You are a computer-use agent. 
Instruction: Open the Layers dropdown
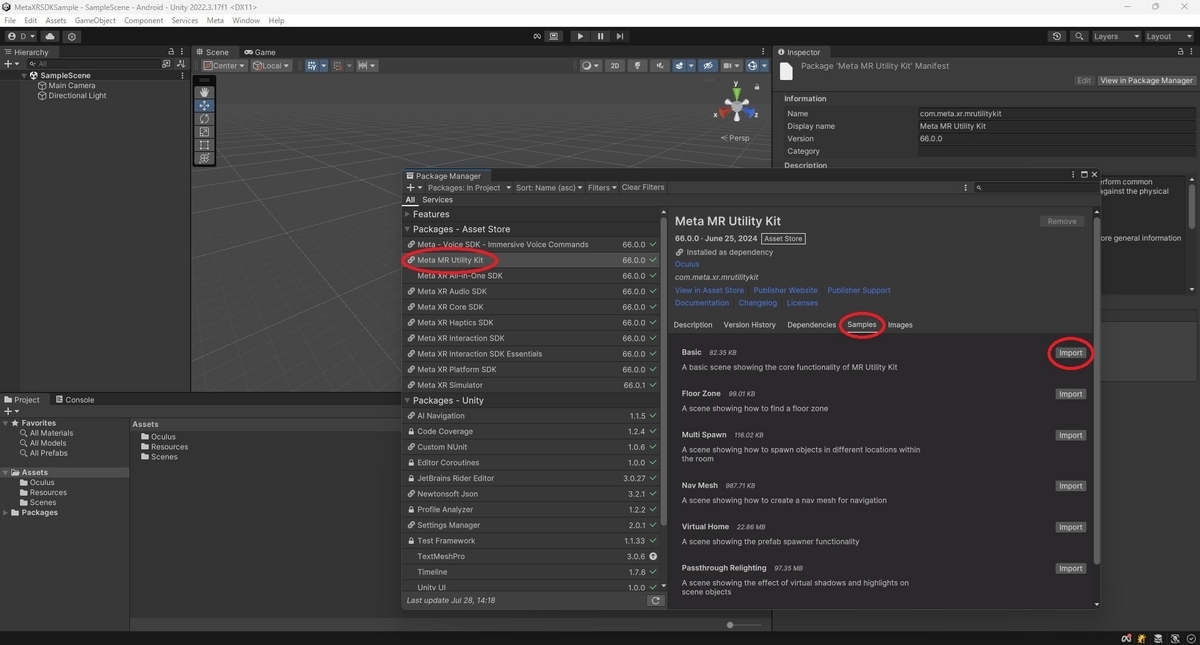[x=1116, y=36]
